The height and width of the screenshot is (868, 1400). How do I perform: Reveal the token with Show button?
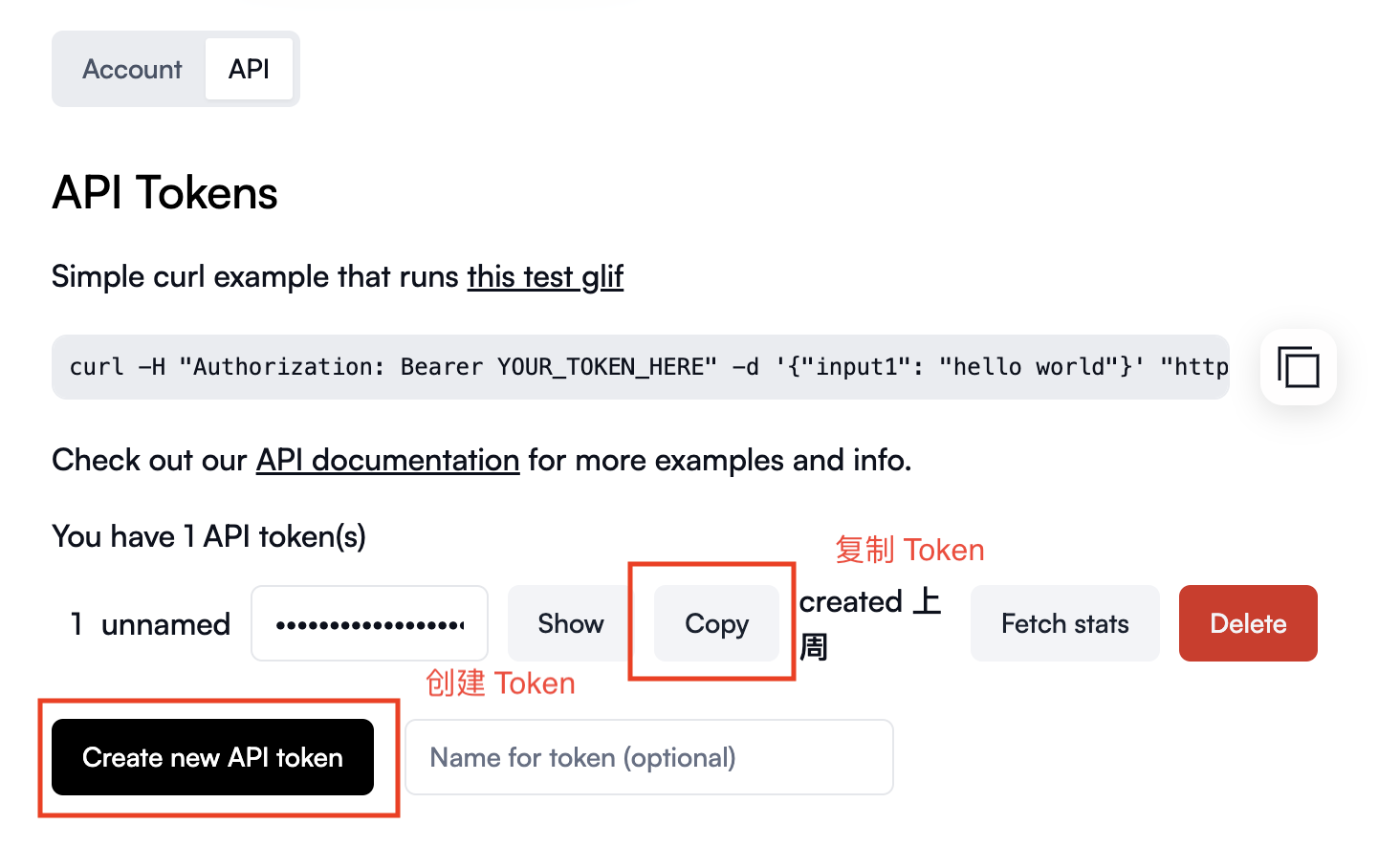click(570, 623)
